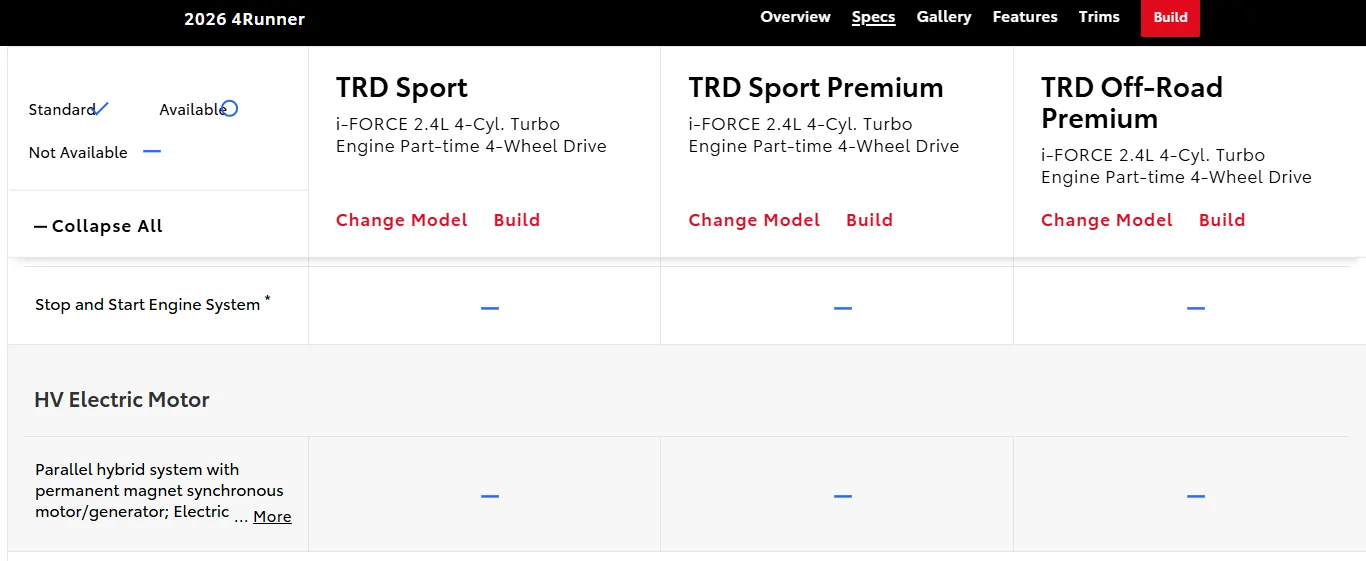This screenshot has width=1366, height=561.
Task: Open the Trims tab
Action: pyautogui.click(x=1099, y=17)
